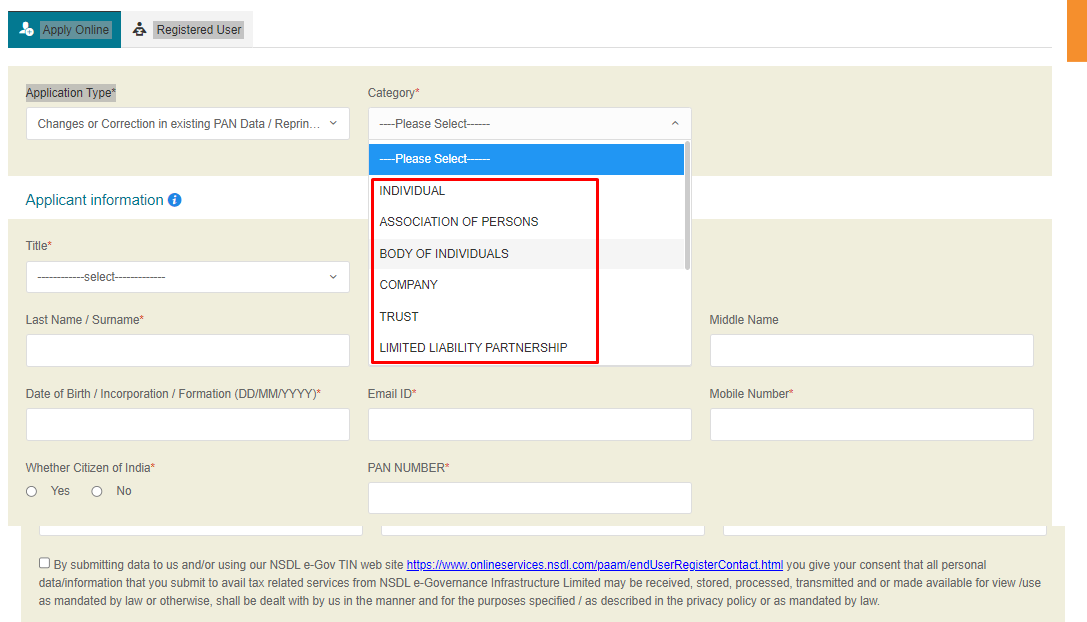Check the data submission consent checkbox
The width and height of the screenshot is (1087, 622).
(44, 561)
